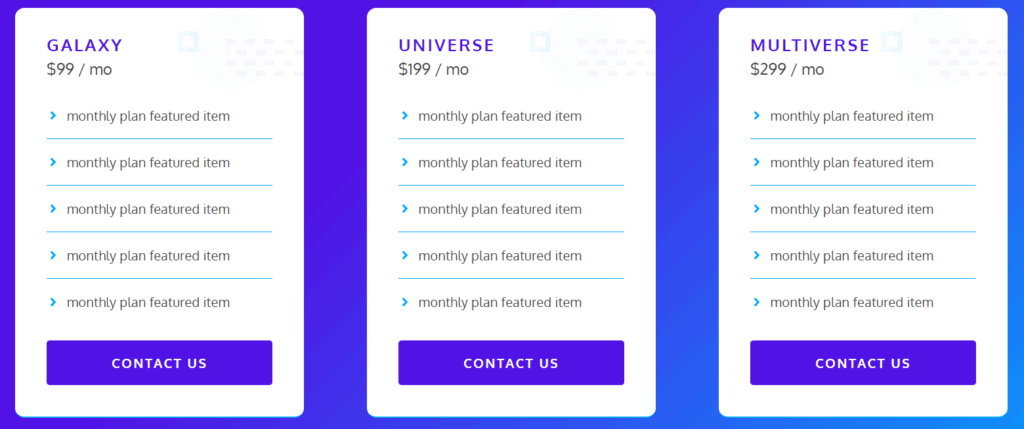This screenshot has width=1024, height=429.
Task: Click chevron icon of third Galaxy feature
Action: [x=54, y=209]
